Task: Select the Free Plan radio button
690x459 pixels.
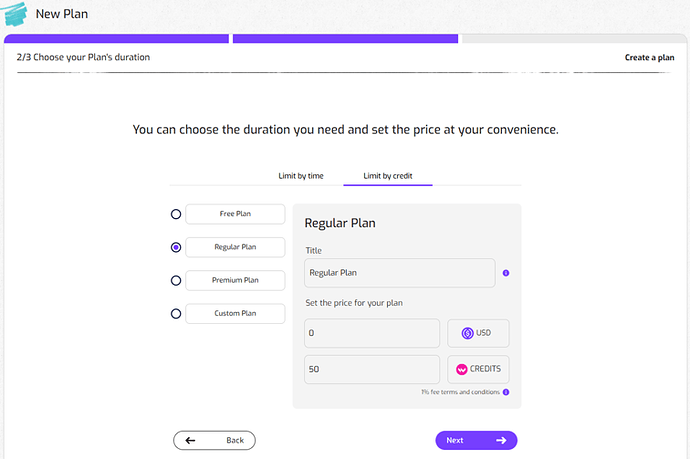Action: tap(176, 214)
